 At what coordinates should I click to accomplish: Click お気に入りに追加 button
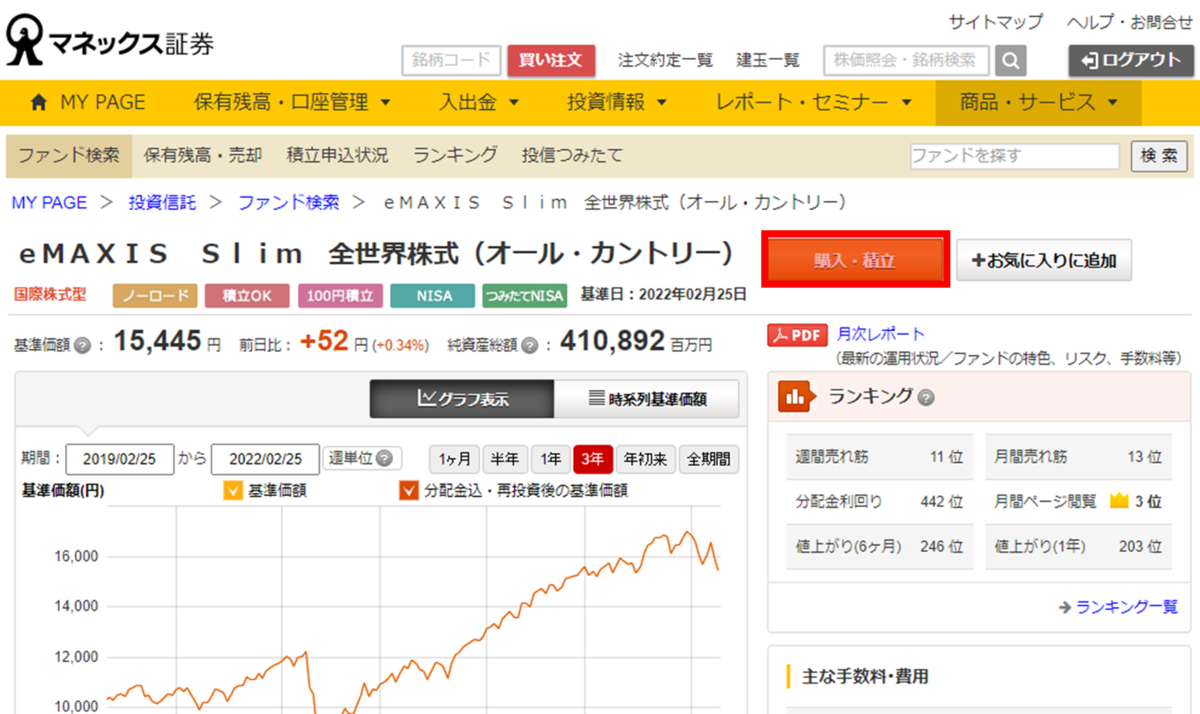pyautogui.click(x=1043, y=261)
